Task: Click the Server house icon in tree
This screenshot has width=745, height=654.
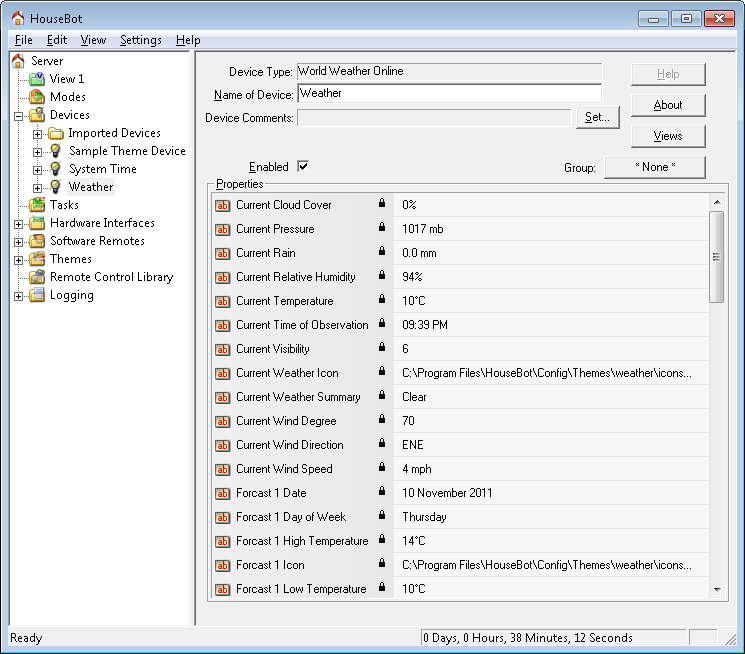Action: pos(18,61)
